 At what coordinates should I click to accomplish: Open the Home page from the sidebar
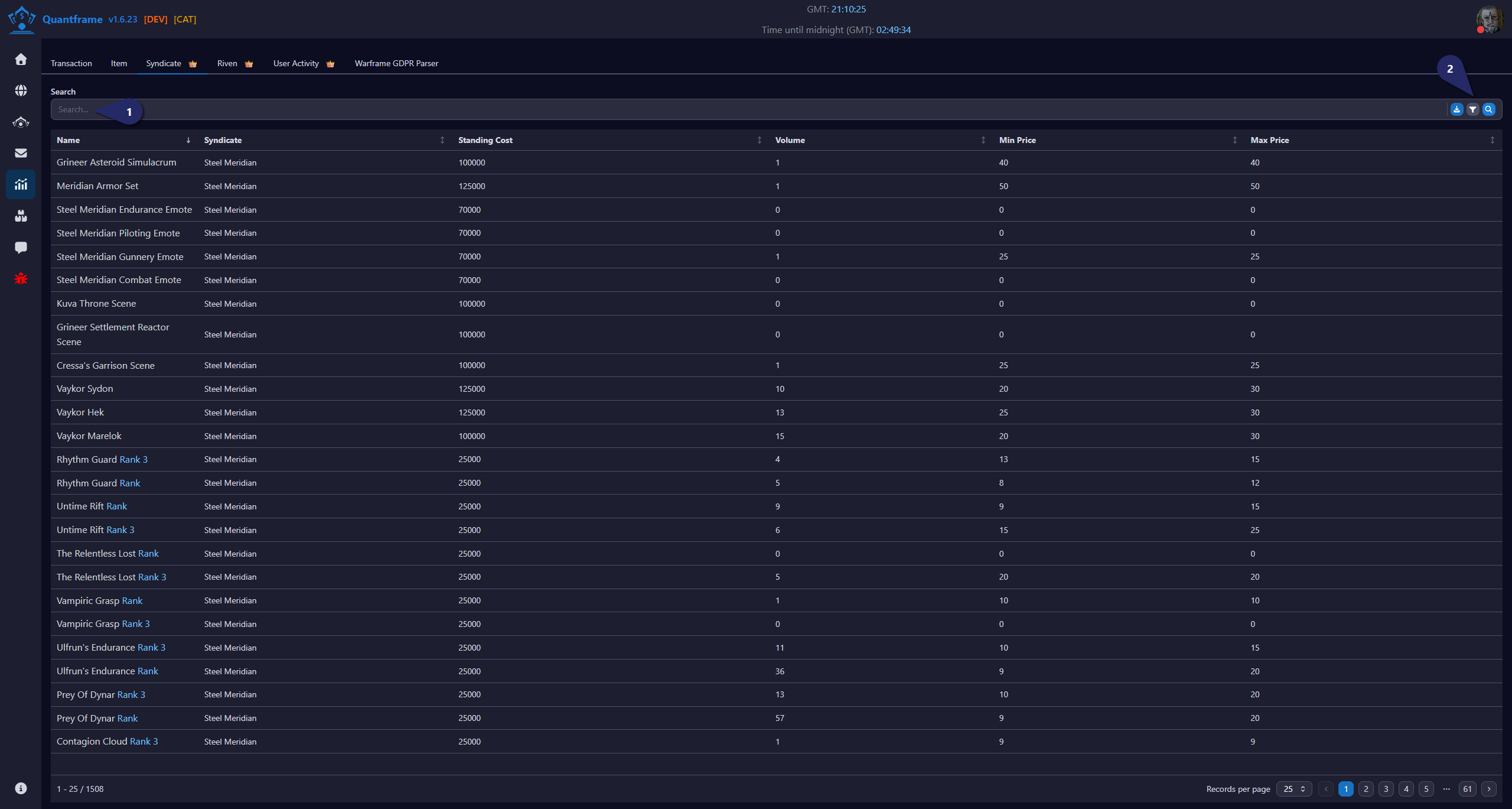[21, 59]
